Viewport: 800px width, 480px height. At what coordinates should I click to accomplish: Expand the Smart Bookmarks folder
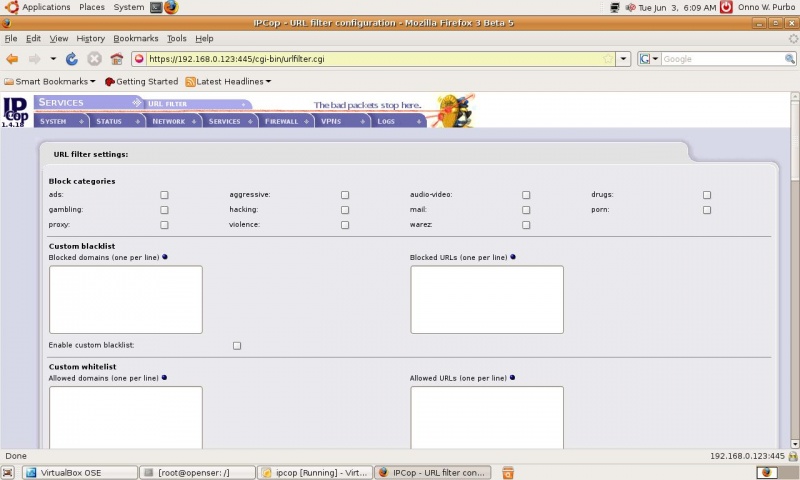point(50,82)
